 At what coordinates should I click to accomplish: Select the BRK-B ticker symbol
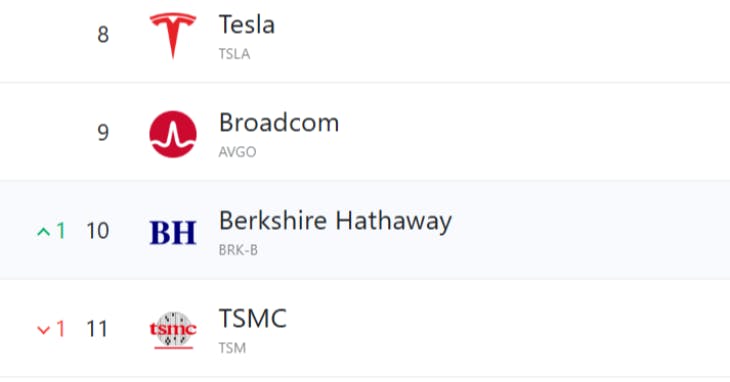tap(238, 250)
